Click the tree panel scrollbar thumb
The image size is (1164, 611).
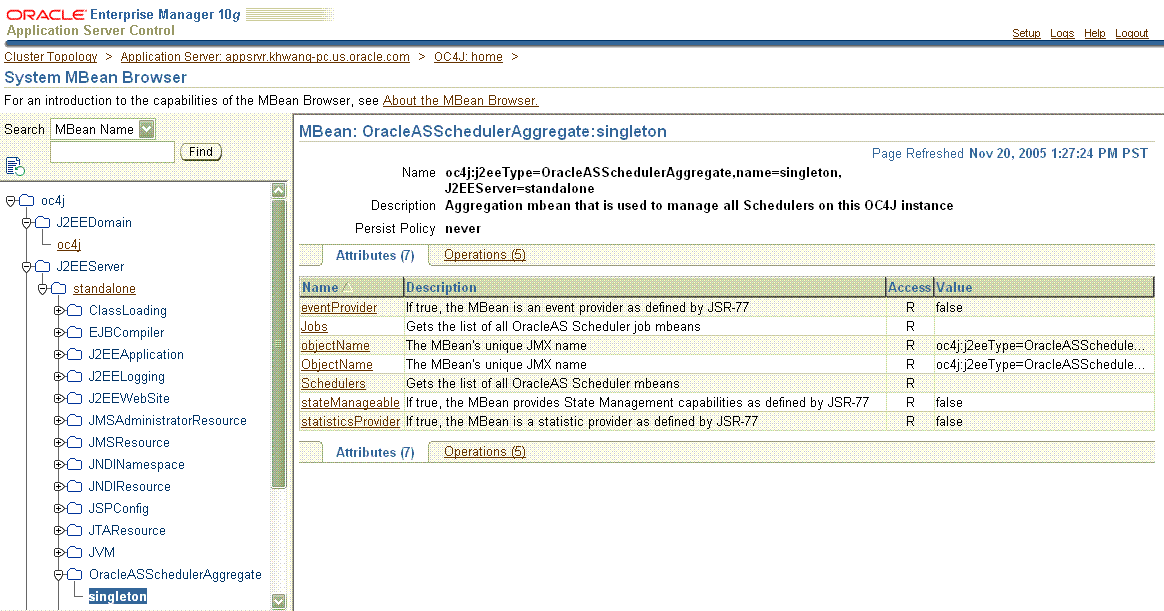pyautogui.click(x=279, y=344)
